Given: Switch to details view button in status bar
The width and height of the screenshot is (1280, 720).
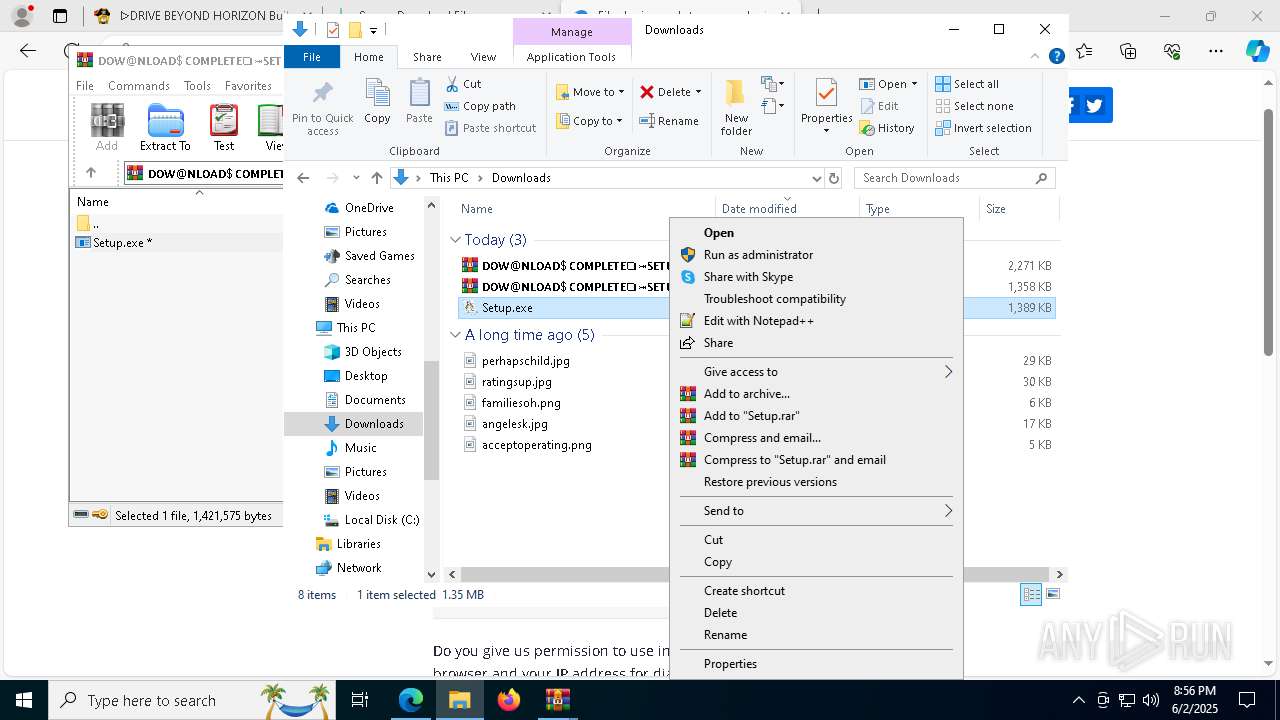Looking at the screenshot, I should tap(1031, 594).
